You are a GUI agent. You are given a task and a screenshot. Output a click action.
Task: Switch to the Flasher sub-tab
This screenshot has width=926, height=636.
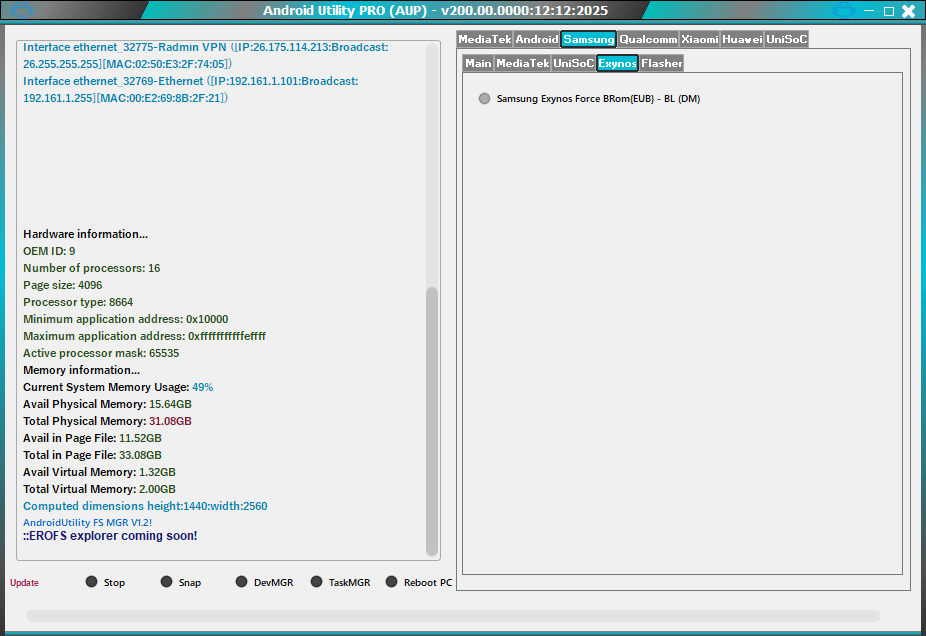[x=662, y=63]
